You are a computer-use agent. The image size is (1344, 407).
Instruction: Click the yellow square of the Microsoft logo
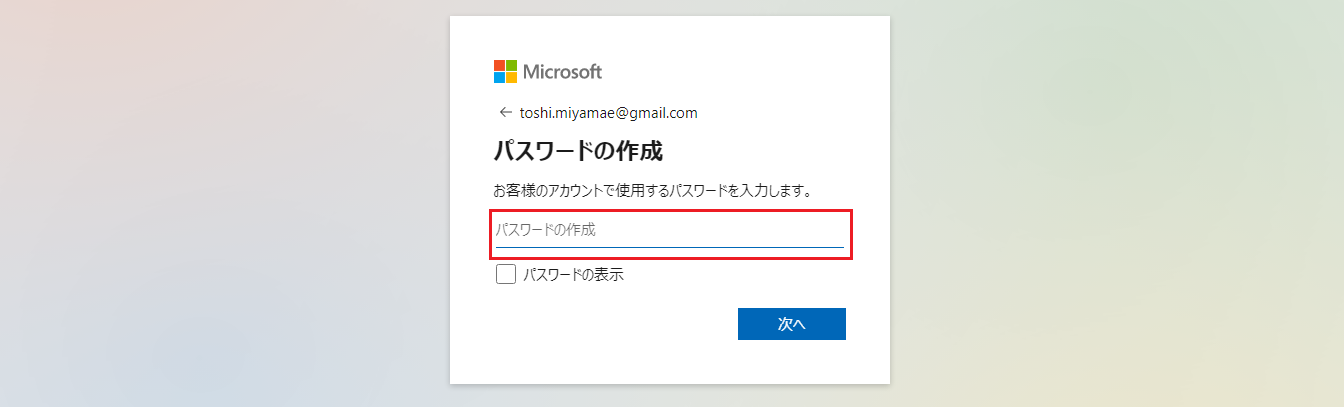[511, 77]
